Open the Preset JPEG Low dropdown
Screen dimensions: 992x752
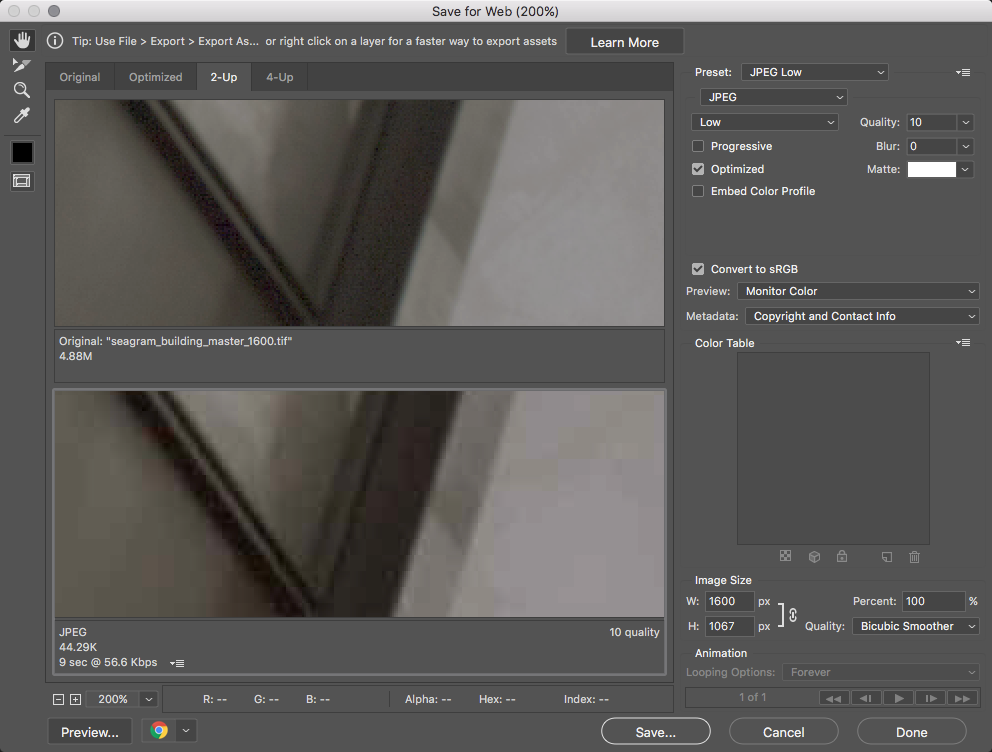(814, 72)
